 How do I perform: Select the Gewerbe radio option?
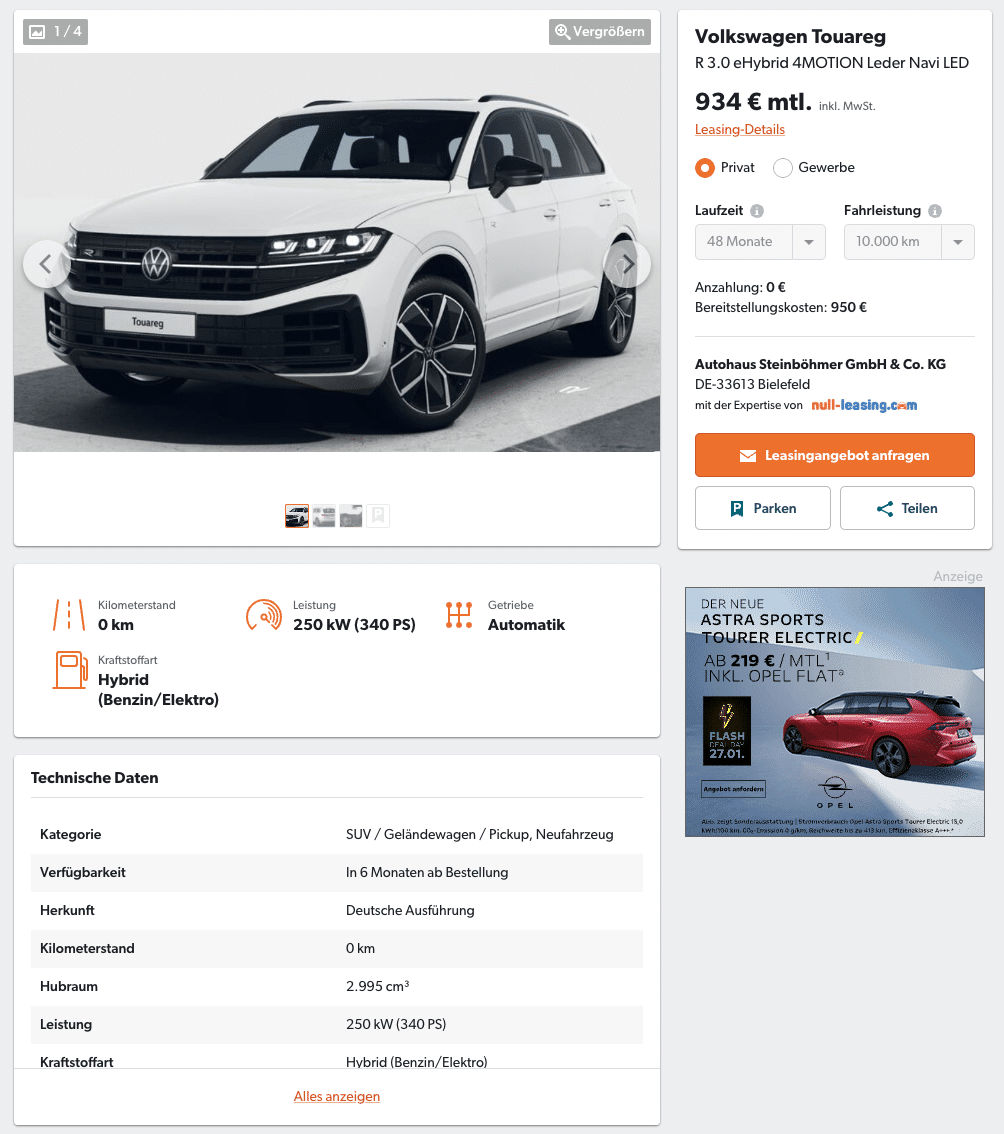point(783,168)
